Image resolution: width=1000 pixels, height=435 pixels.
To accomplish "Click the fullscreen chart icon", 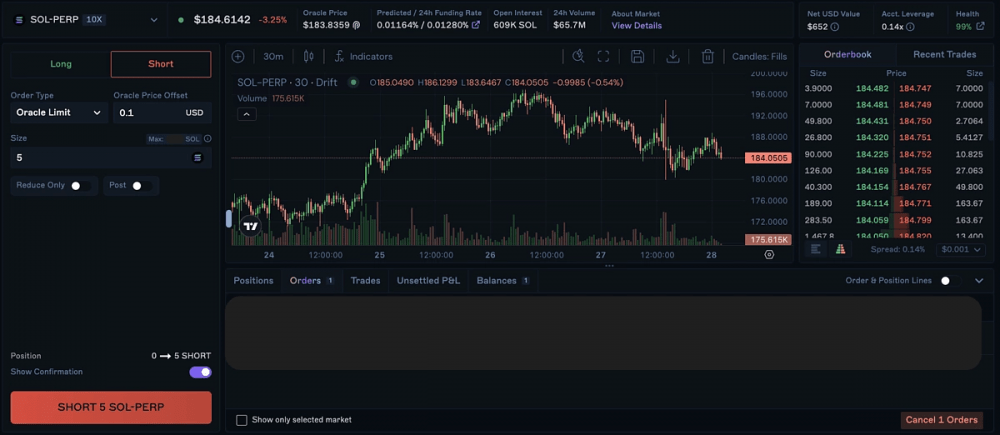I will 603,56.
